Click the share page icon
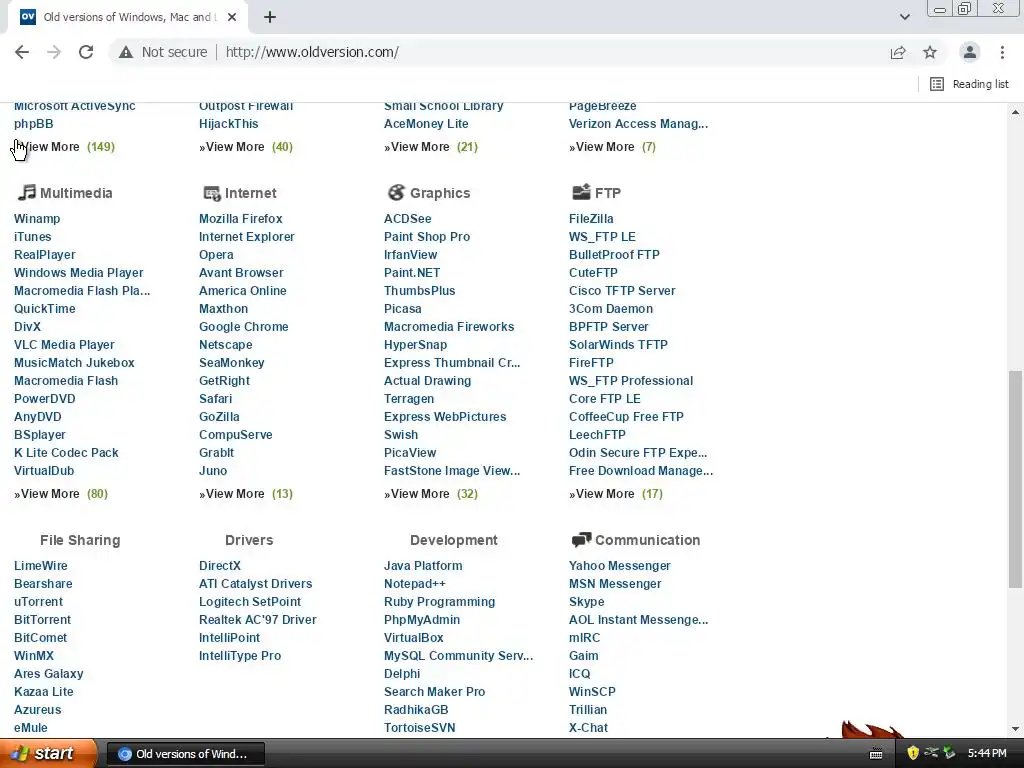The image size is (1024, 768). [898, 52]
